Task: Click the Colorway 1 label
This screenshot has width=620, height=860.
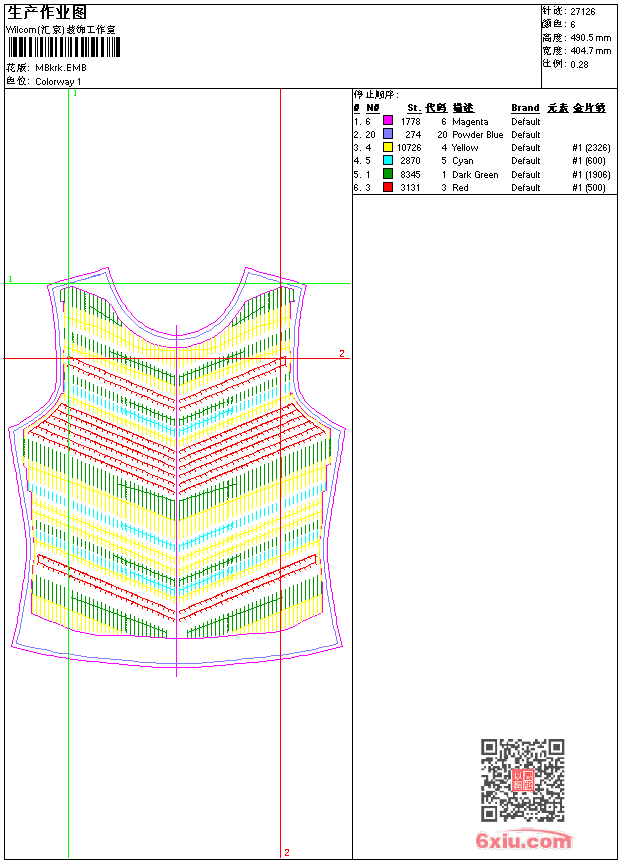Action: [x=59, y=82]
